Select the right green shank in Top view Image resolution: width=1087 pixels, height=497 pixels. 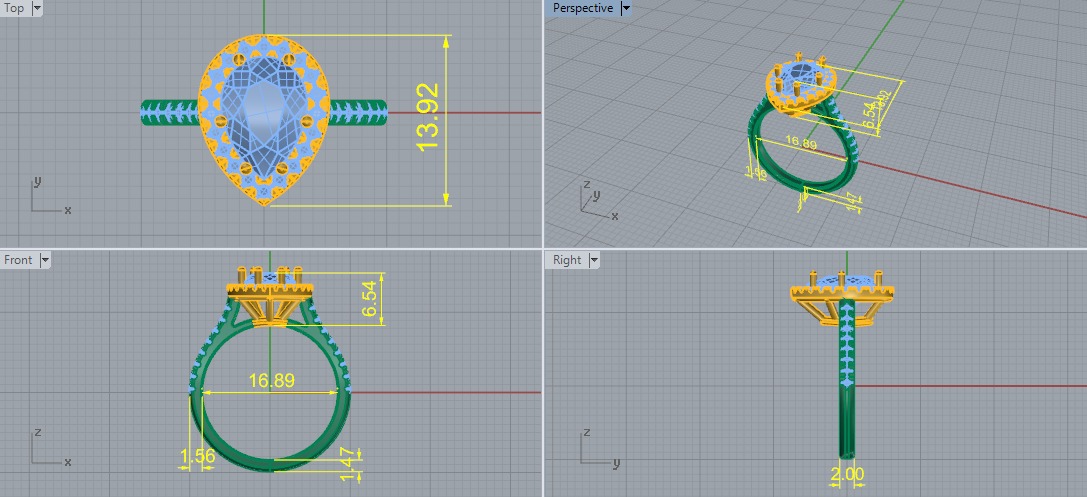358,112
